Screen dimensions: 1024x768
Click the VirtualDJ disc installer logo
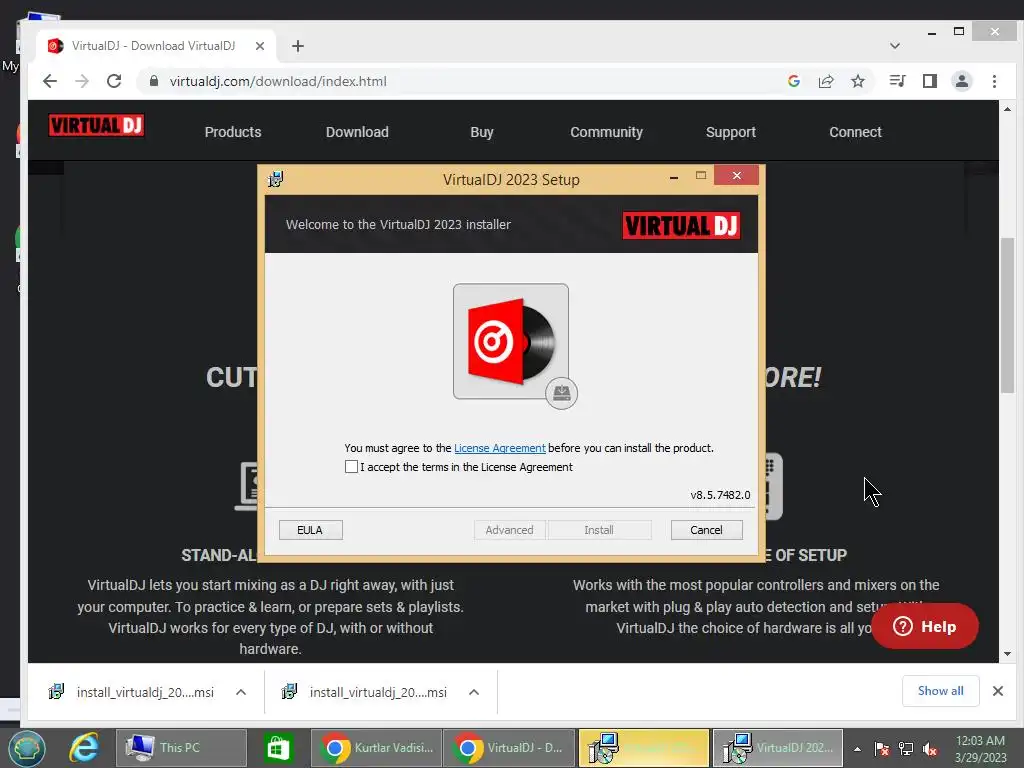(513, 343)
